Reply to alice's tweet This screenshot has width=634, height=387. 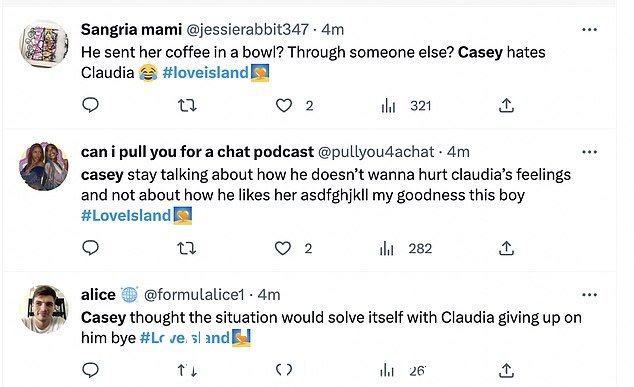[x=90, y=370]
